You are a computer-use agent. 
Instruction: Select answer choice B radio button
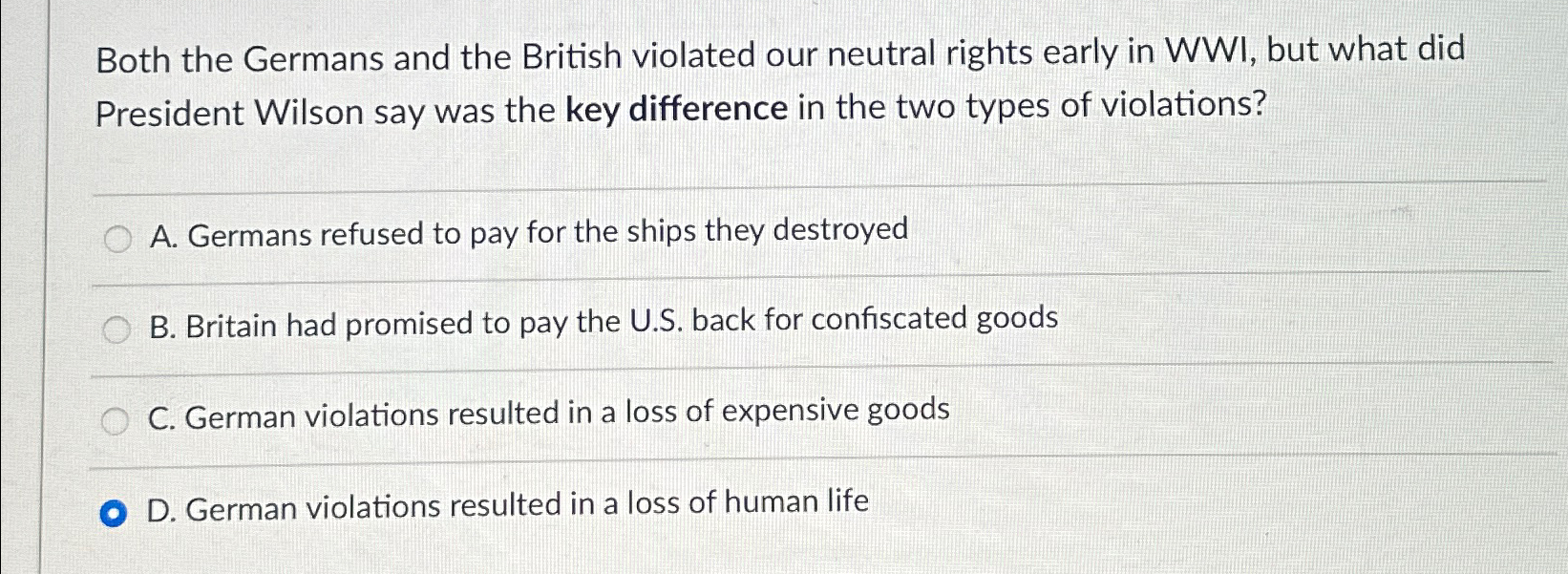click(x=117, y=330)
